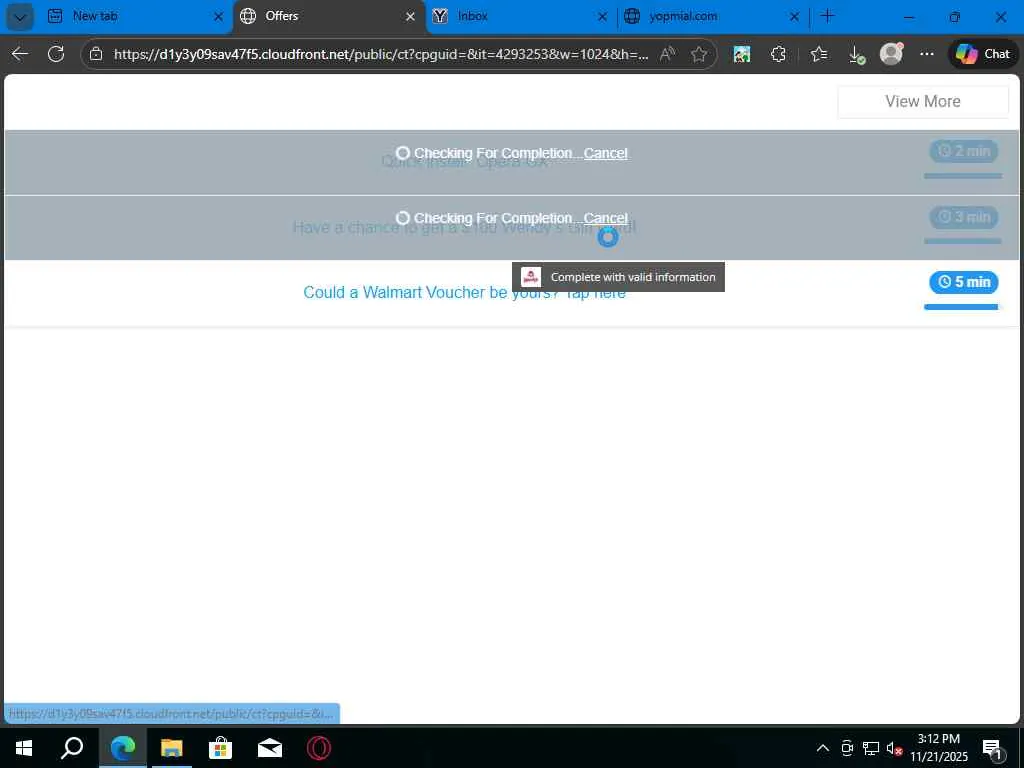Open the image extension icon in toolbar
1024x768 pixels.
[742, 54]
